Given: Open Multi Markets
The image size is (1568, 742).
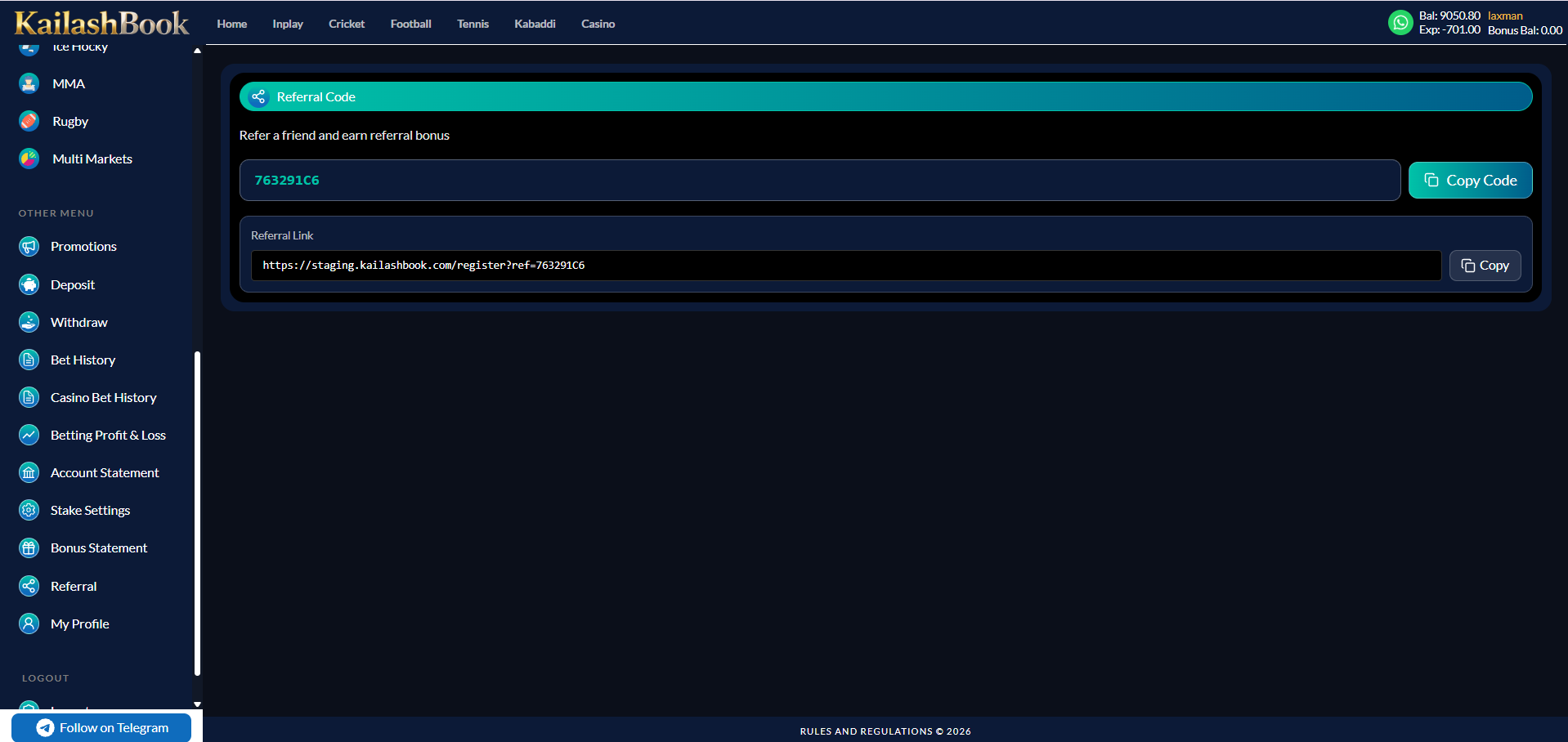Looking at the screenshot, I should click(92, 159).
